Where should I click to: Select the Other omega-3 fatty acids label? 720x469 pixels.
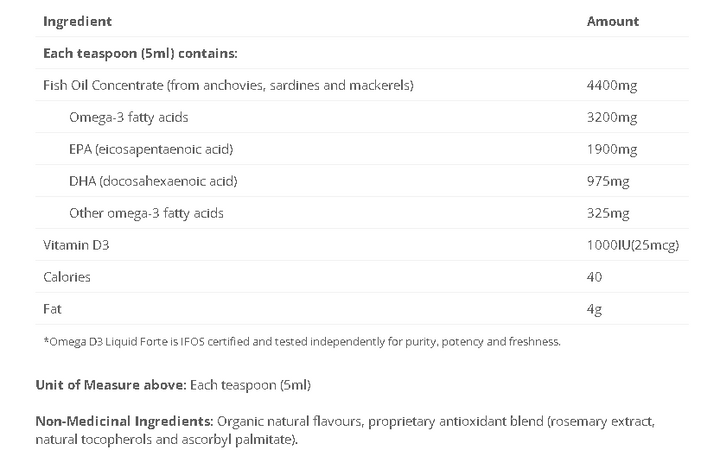click(x=146, y=213)
